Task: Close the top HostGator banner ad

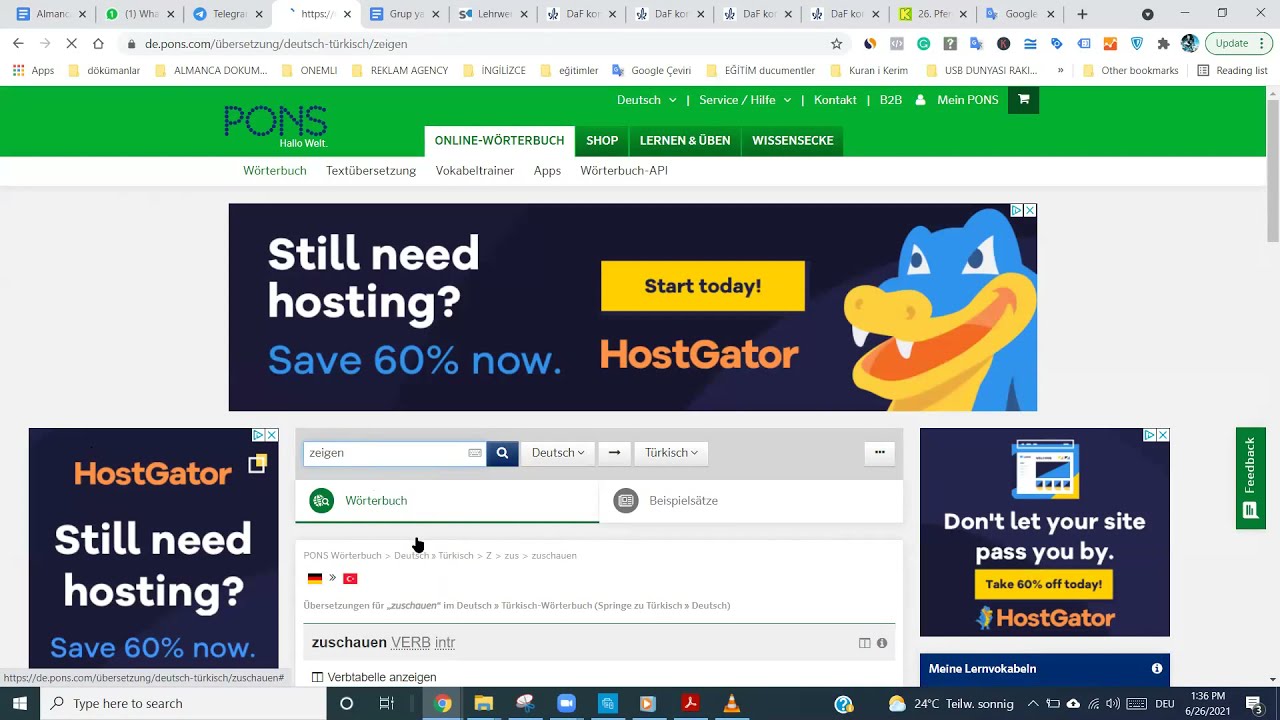Action: click(1030, 211)
